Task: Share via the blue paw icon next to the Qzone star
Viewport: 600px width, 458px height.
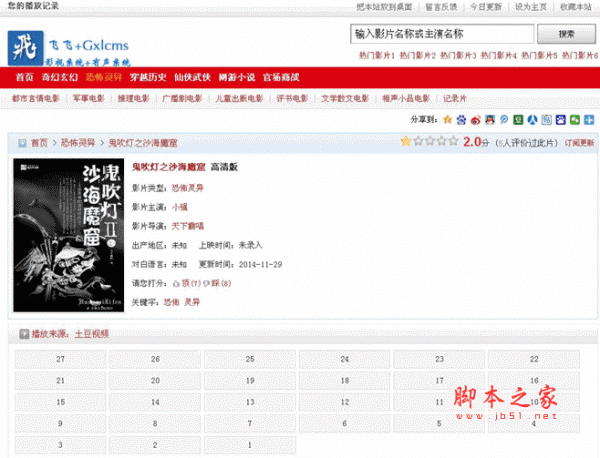Action: pos(461,120)
